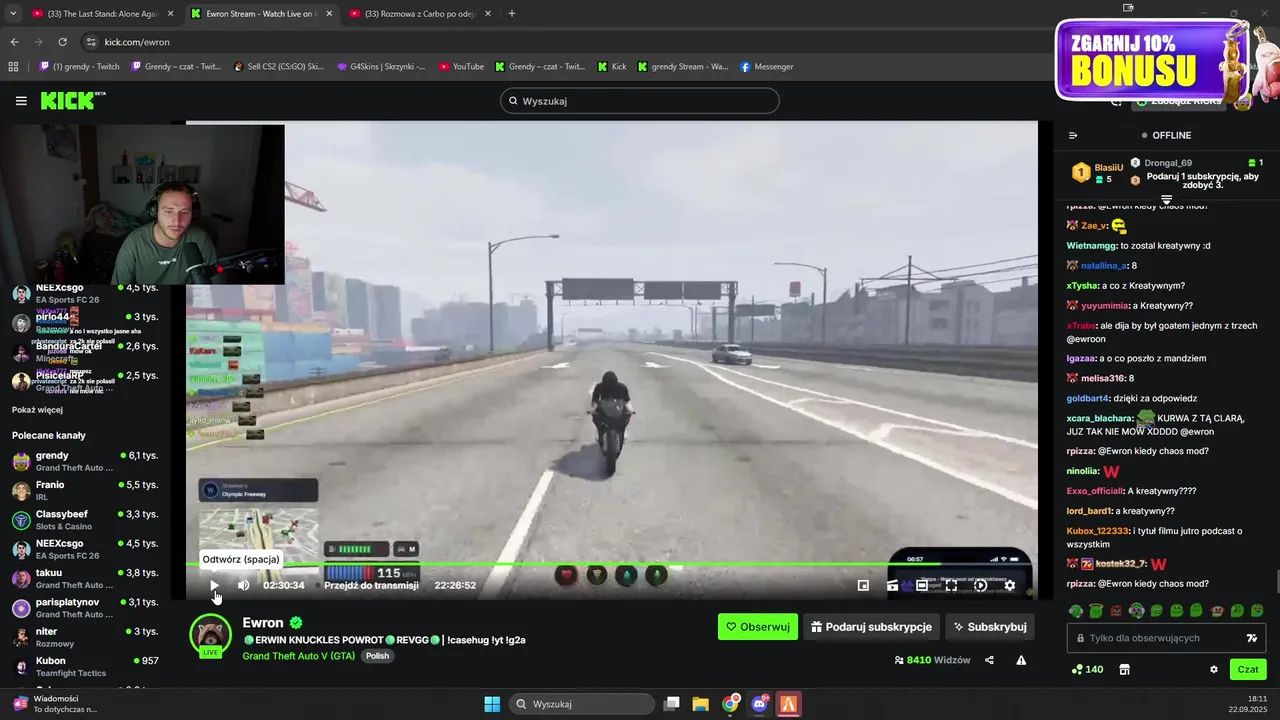Screen dimensions: 1280x720
Task: Click the Subskrybuj button
Action: click(x=990, y=627)
